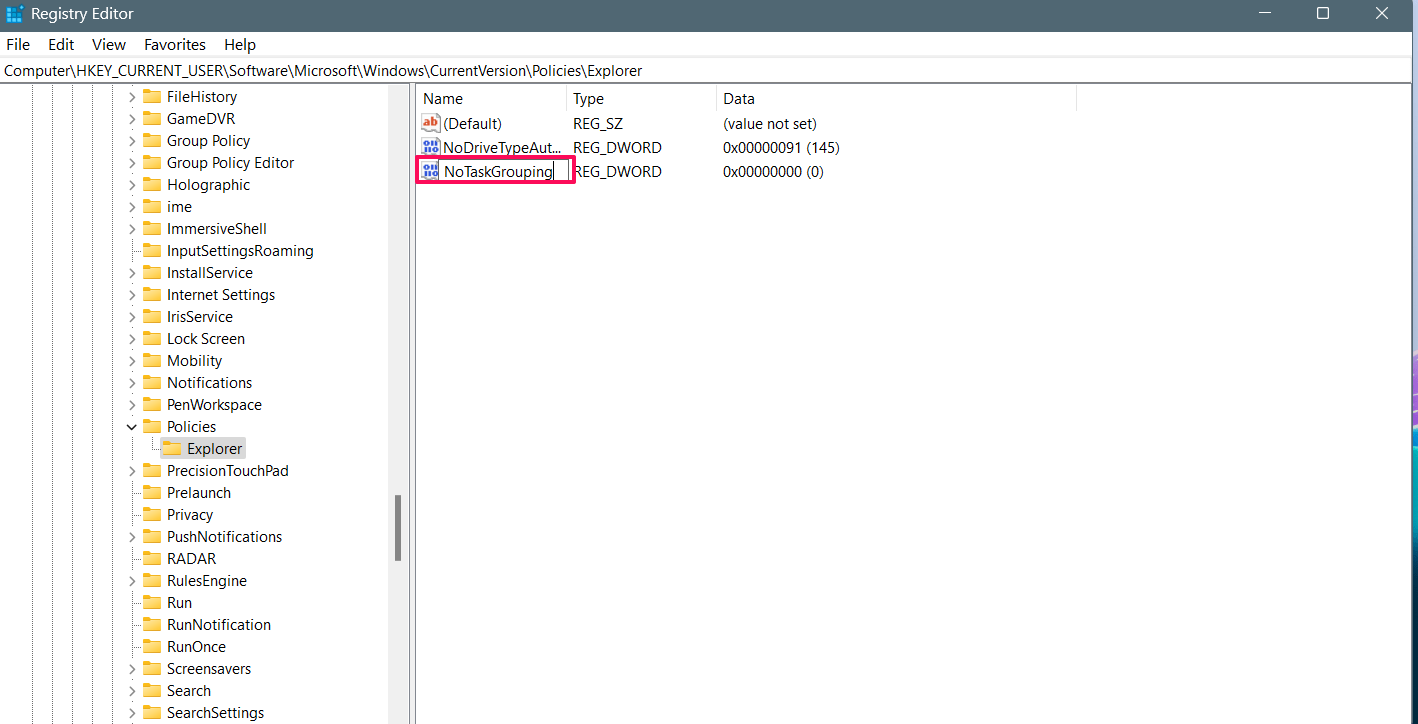Expand the Internet Settings key

point(132,295)
